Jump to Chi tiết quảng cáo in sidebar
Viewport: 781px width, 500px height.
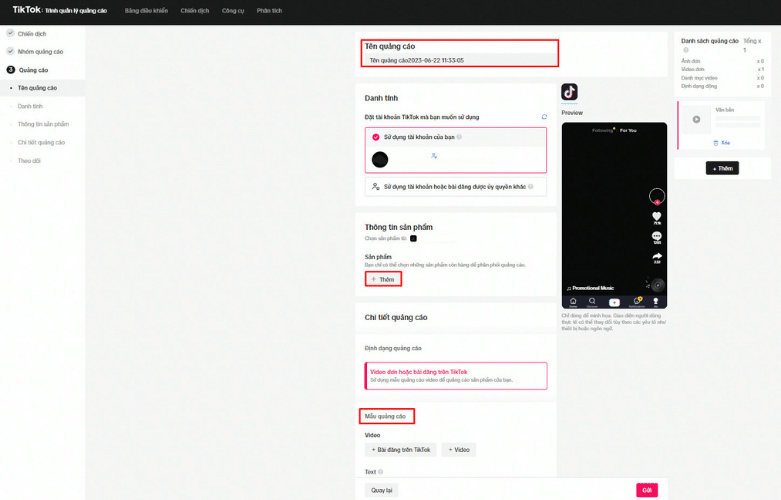tap(41, 143)
